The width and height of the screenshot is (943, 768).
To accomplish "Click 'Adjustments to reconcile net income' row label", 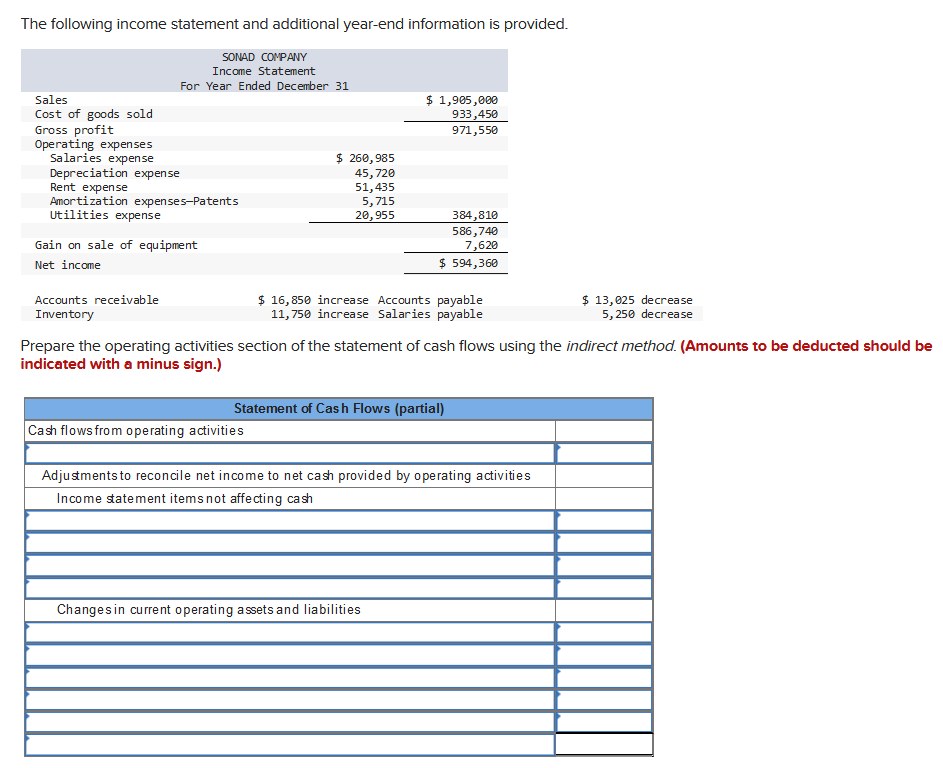I will 286,476.
